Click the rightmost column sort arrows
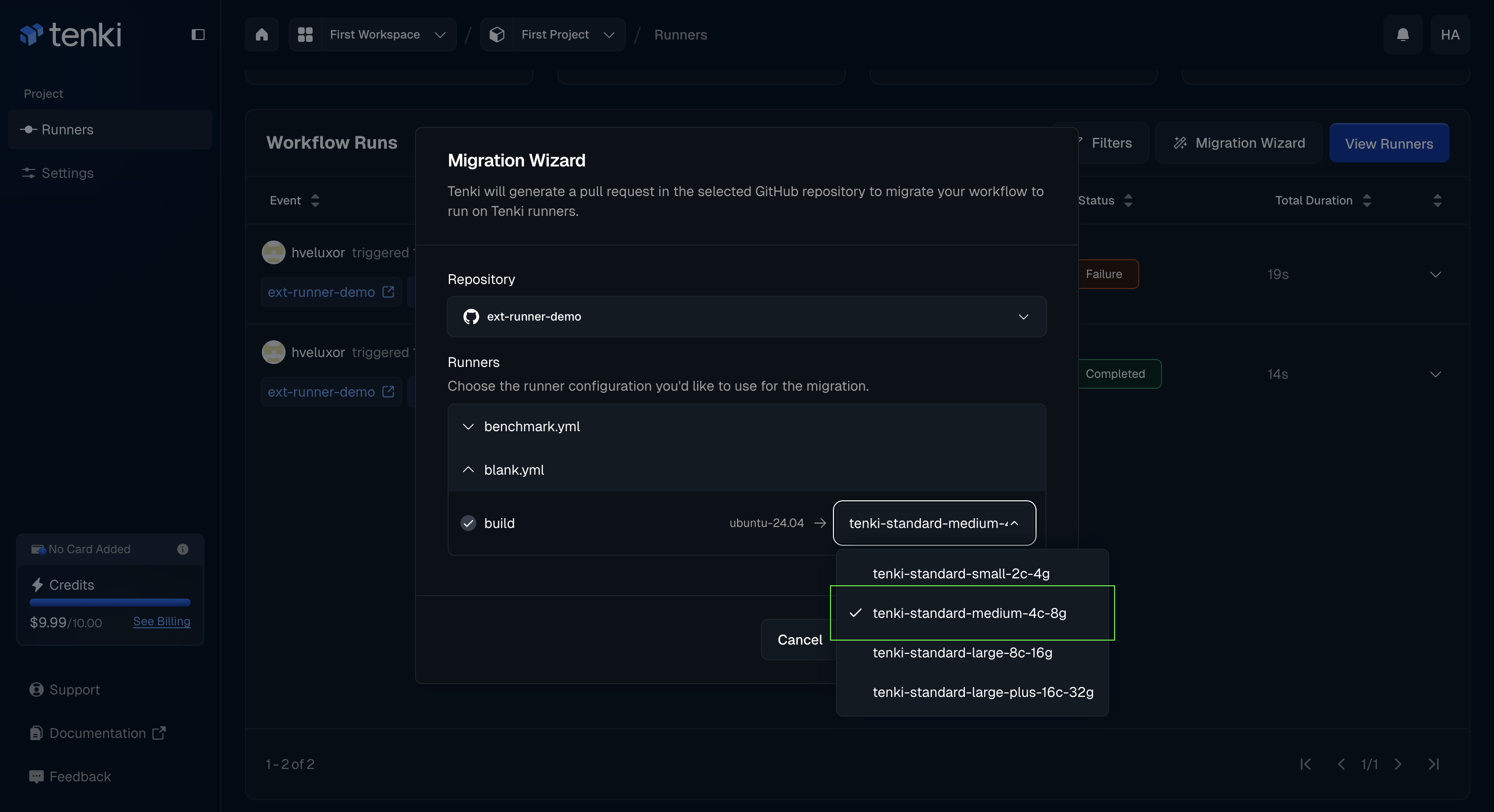Viewport: 1494px width, 812px height. tap(1437, 200)
